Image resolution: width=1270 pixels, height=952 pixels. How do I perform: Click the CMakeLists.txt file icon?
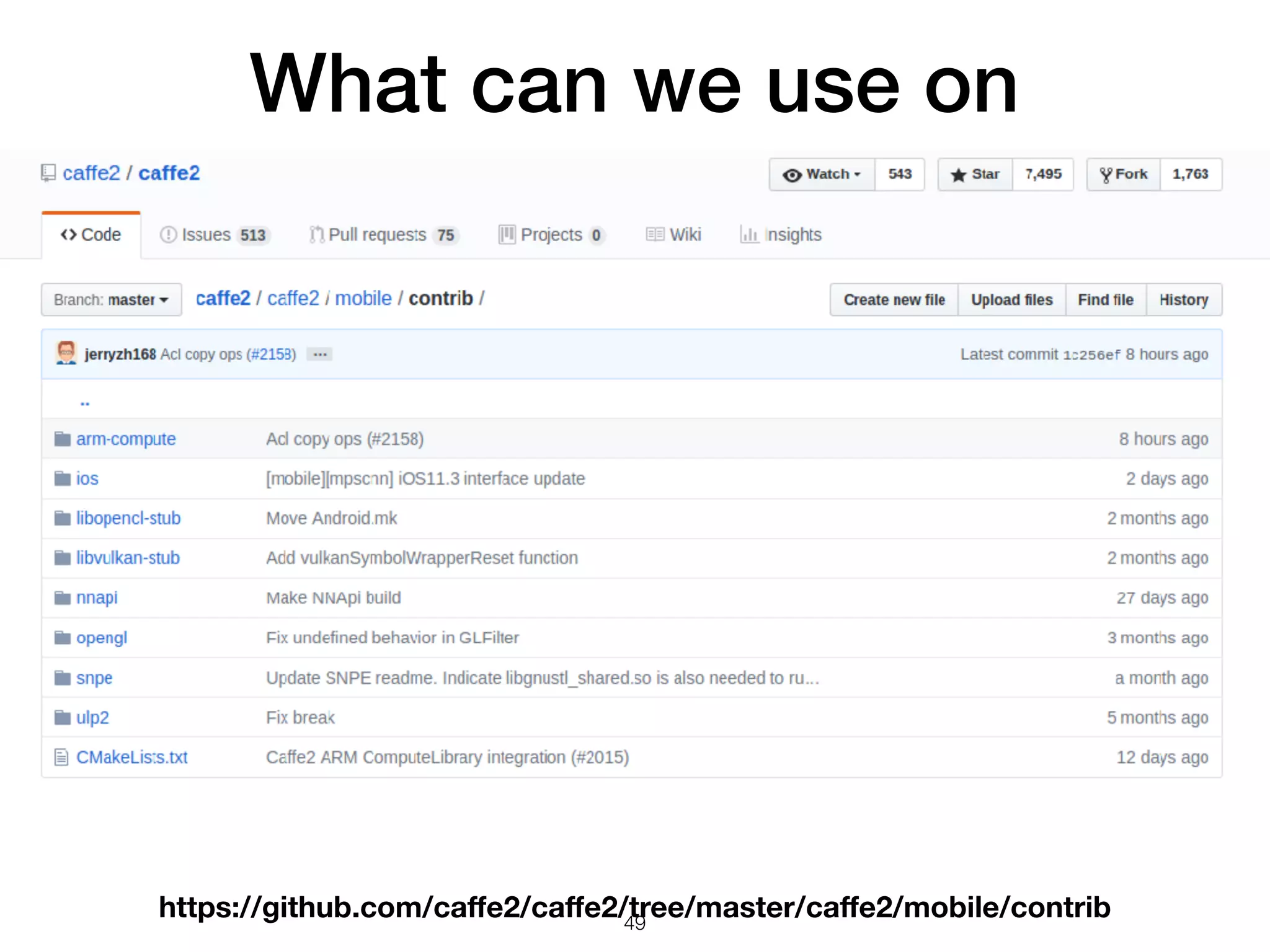(61, 757)
